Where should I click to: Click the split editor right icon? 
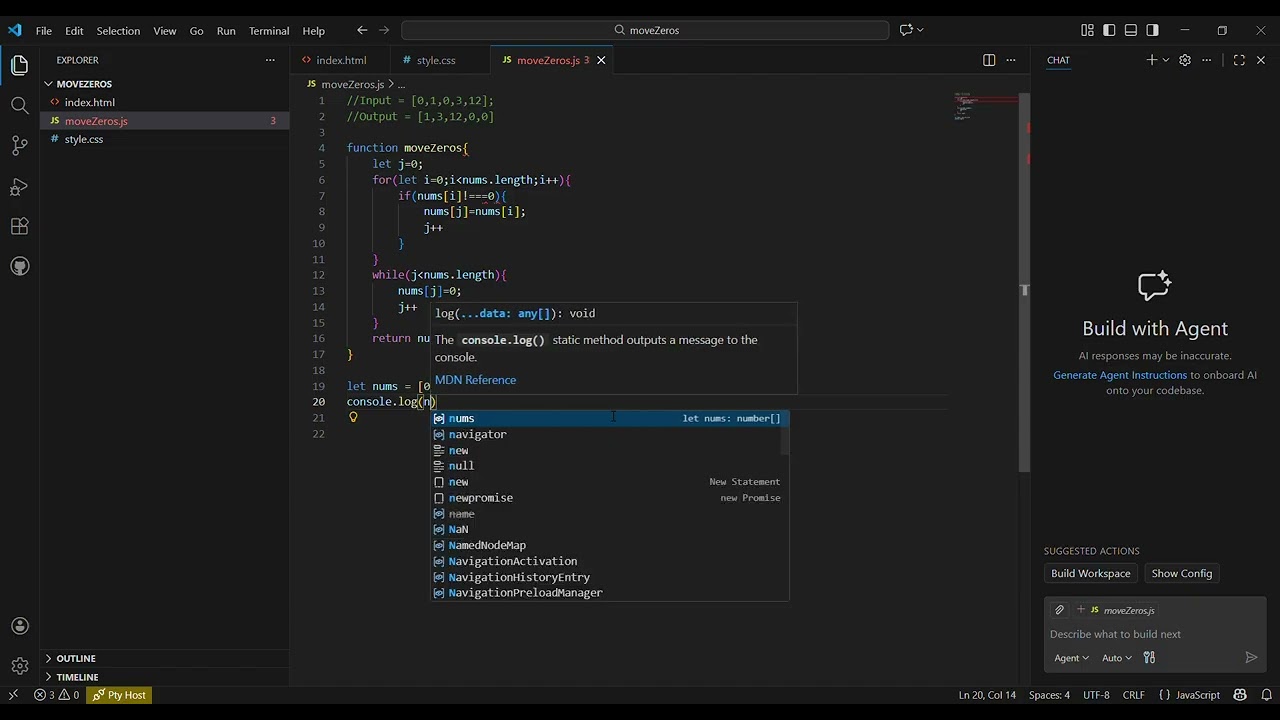pos(989,60)
